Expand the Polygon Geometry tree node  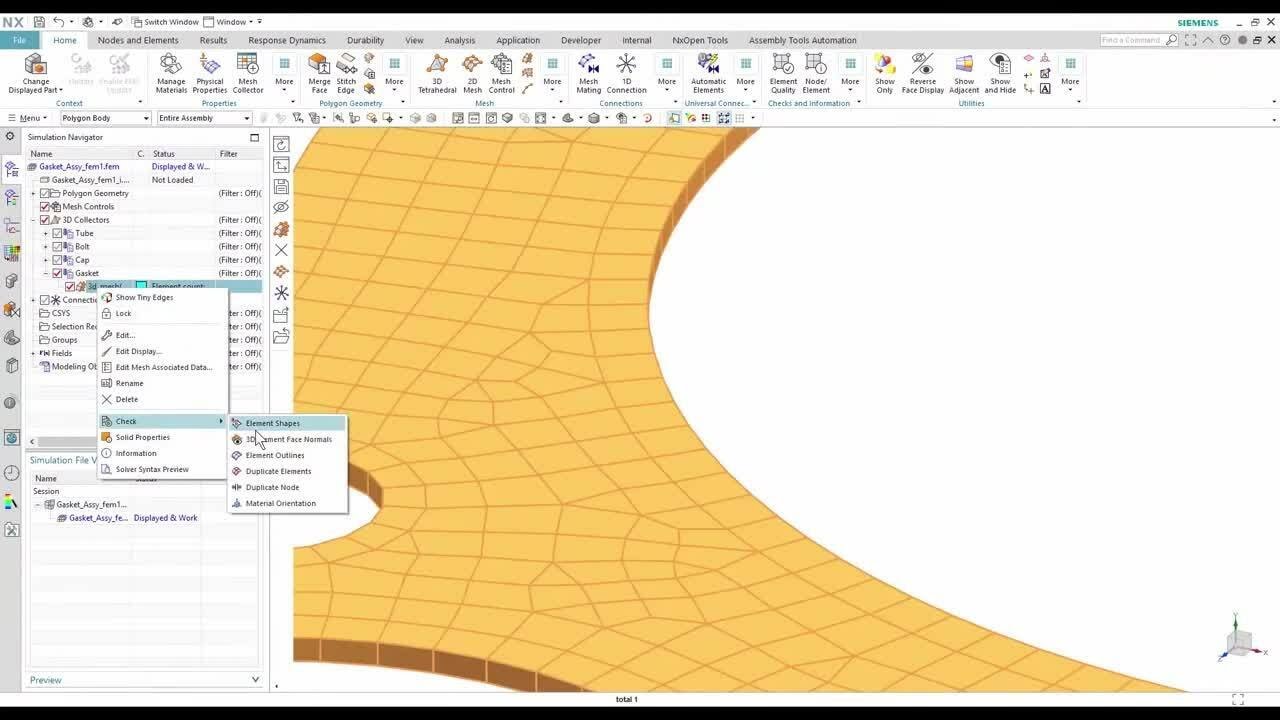click(x=33, y=193)
